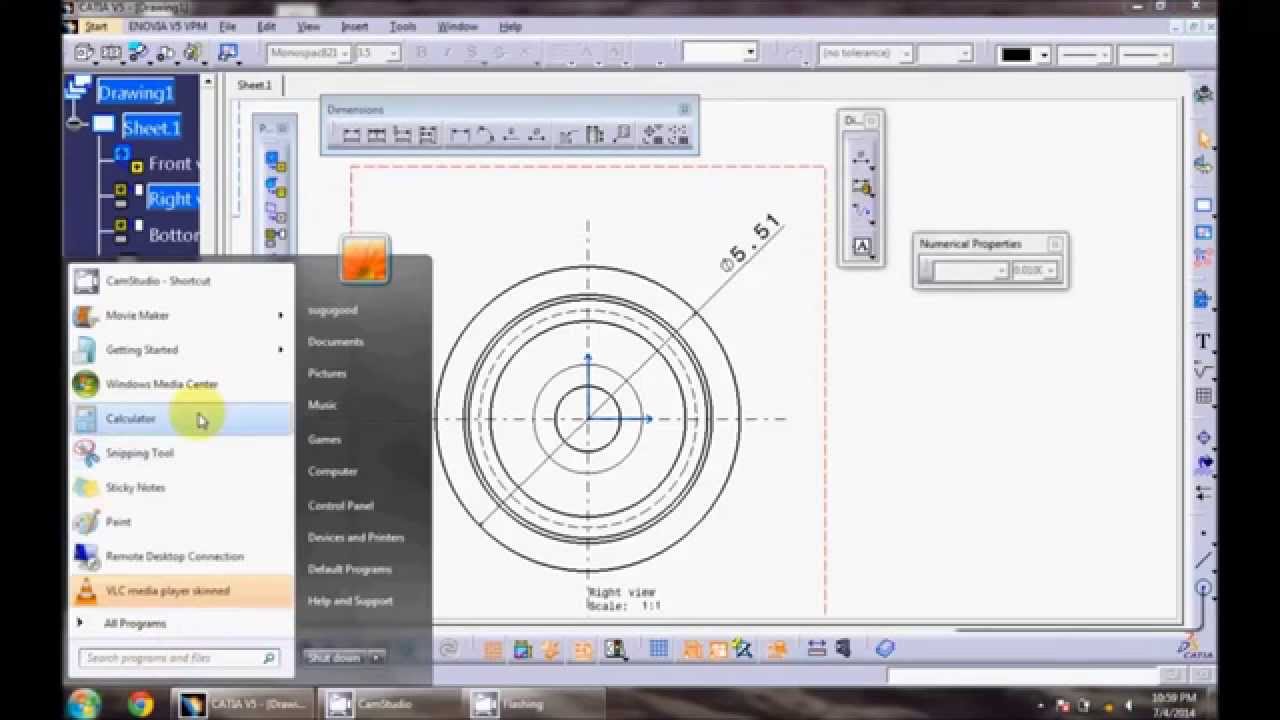Viewport: 1280px width, 720px height.
Task: Select the thread dimension icon in the Dimensions toolbar
Action: click(x=595, y=136)
